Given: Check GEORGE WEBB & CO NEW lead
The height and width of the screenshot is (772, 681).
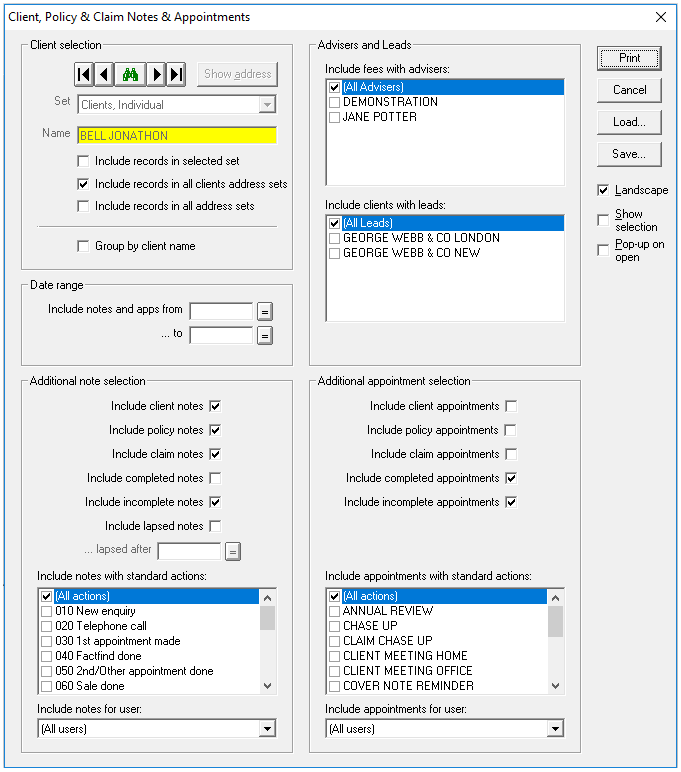Looking at the screenshot, I should click(x=334, y=254).
